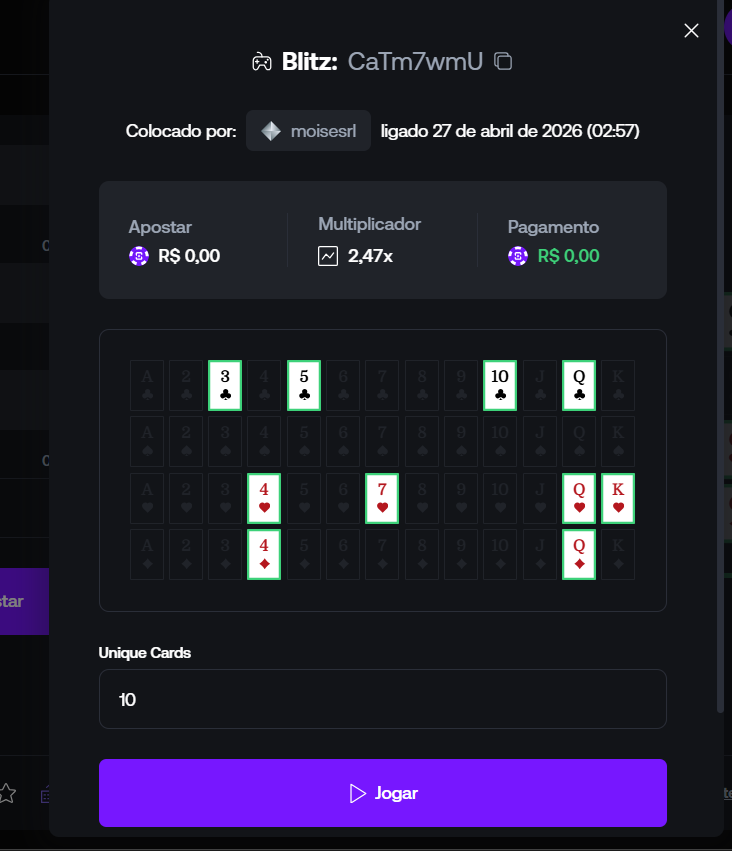The height and width of the screenshot is (851, 732).
Task: Select the Queen of diamonds card
Action: 579,555
